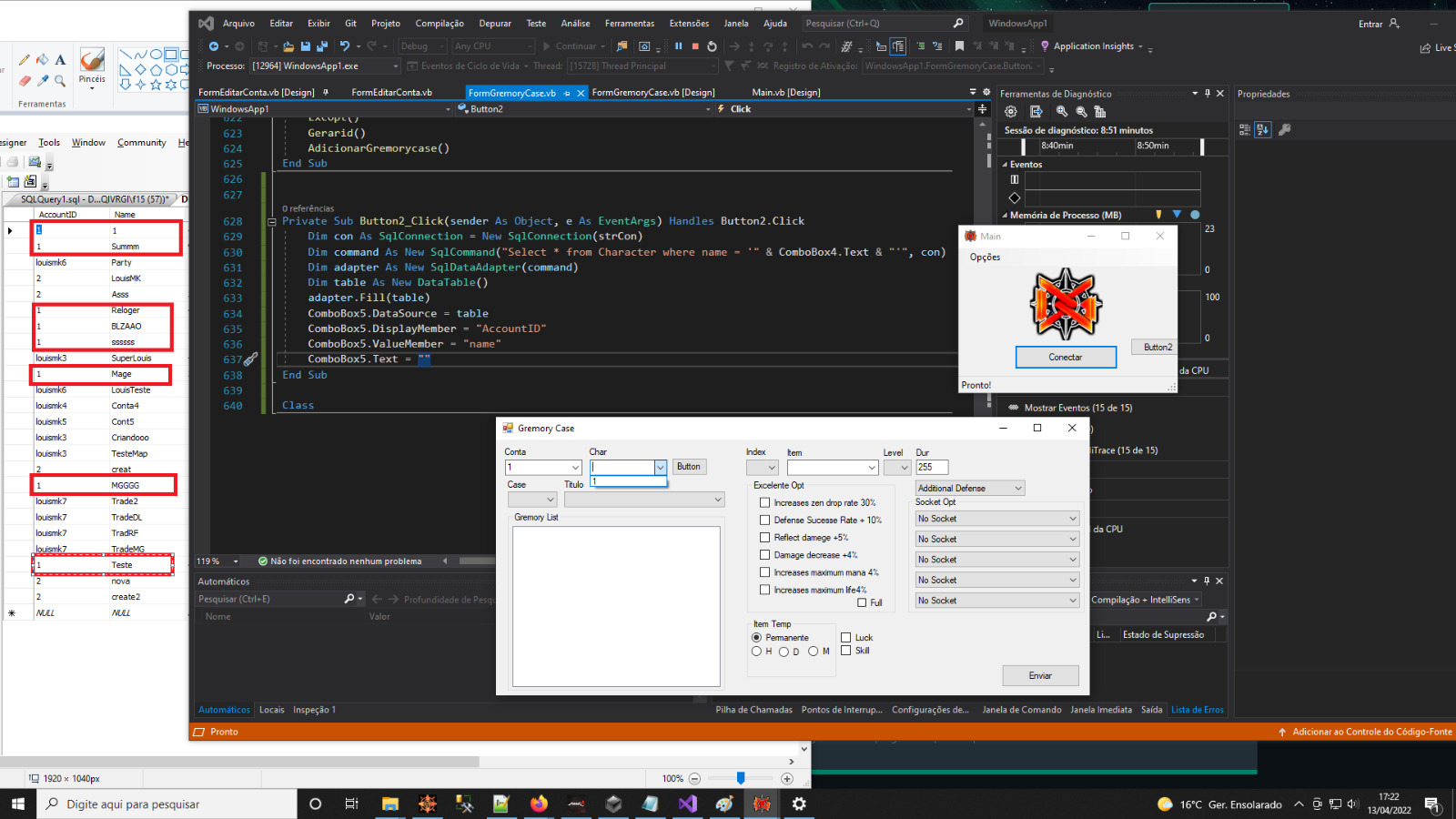
Task: Split the code editor window icon
Action: 982,109
